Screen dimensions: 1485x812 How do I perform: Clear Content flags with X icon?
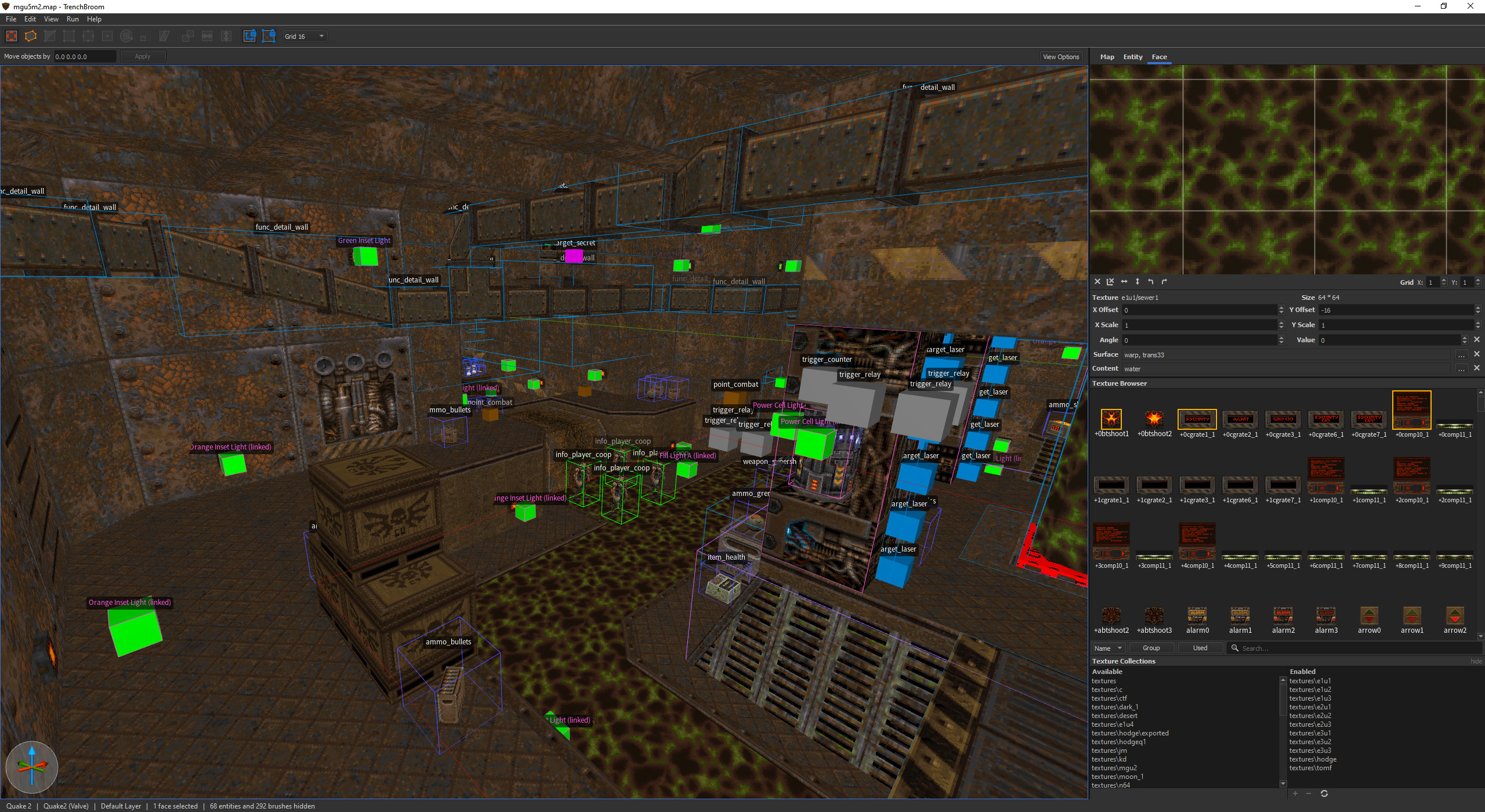point(1477,368)
